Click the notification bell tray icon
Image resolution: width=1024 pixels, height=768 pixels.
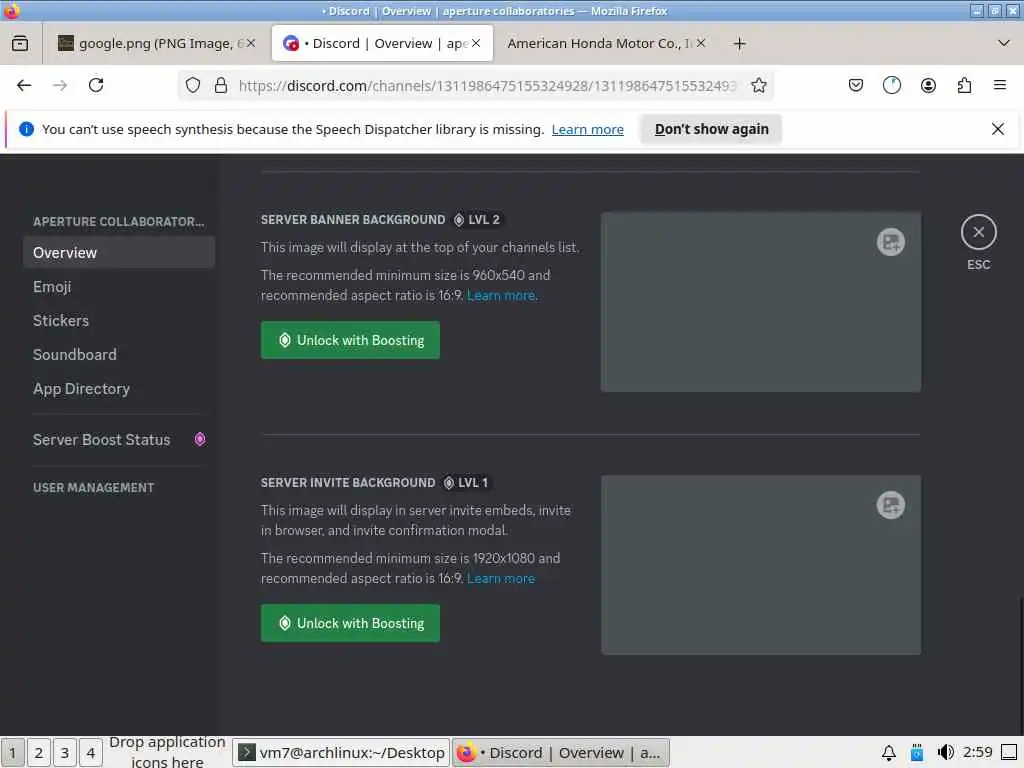(x=889, y=753)
